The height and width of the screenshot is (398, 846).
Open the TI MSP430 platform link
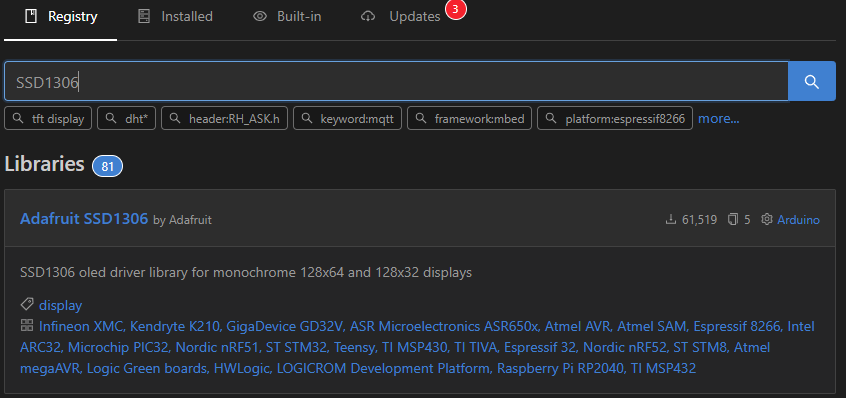(414, 347)
